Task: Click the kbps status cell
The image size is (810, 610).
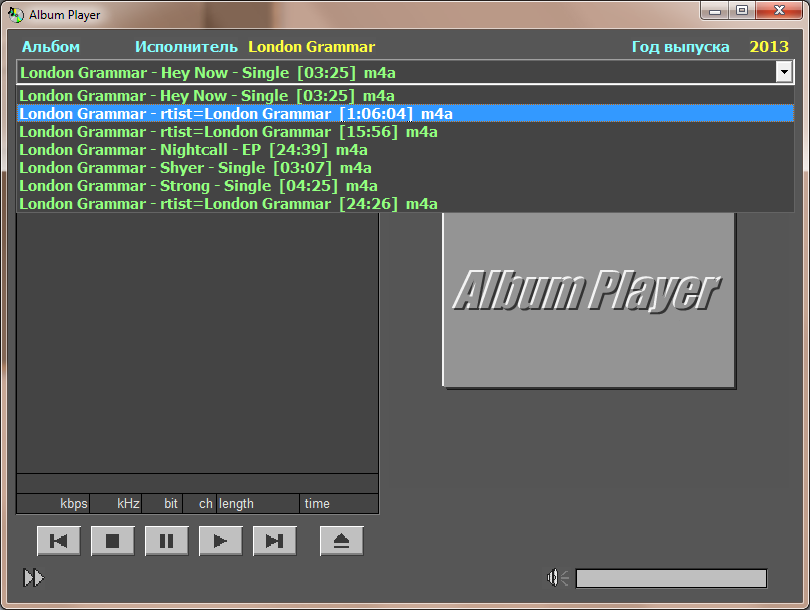Action: tap(53, 504)
